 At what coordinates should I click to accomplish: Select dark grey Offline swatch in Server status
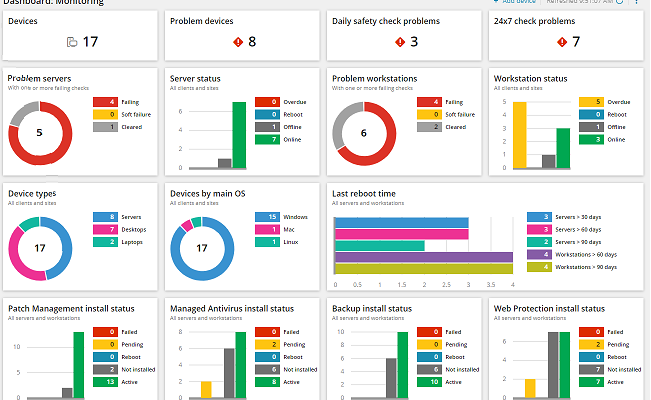pos(267,127)
